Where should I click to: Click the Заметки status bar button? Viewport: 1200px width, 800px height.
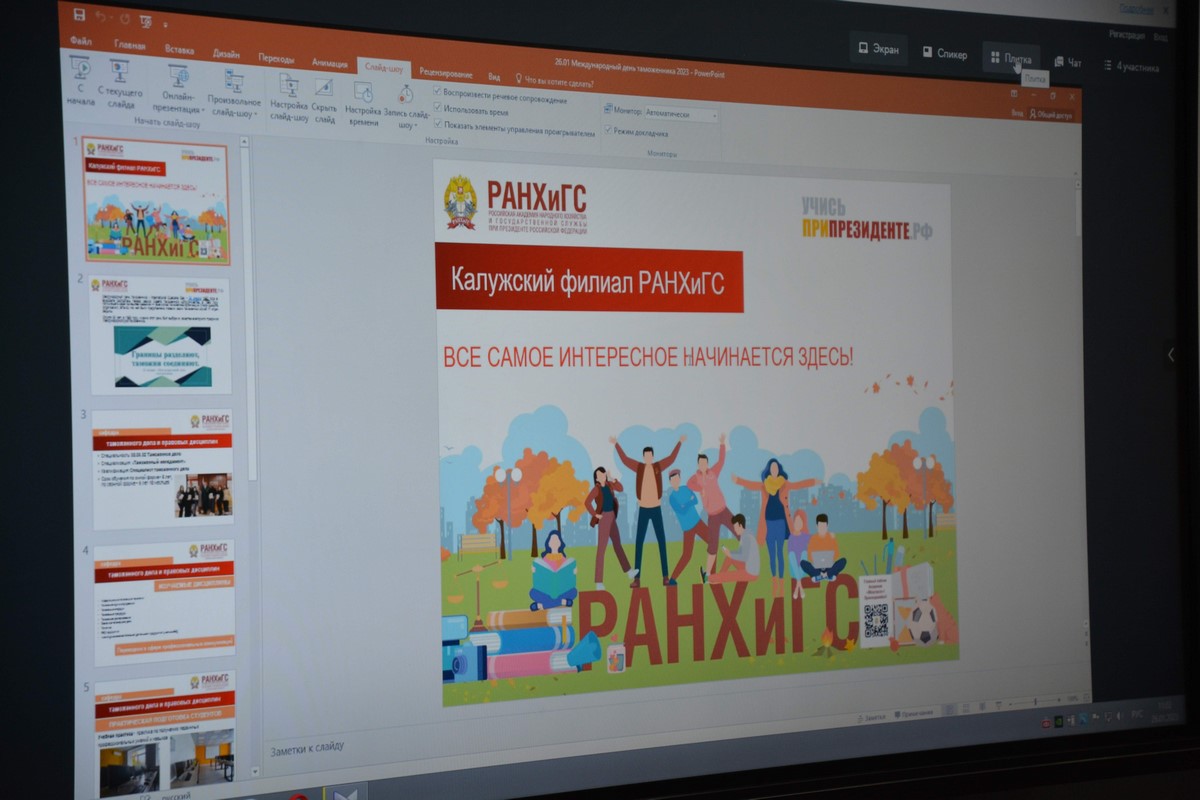point(873,717)
